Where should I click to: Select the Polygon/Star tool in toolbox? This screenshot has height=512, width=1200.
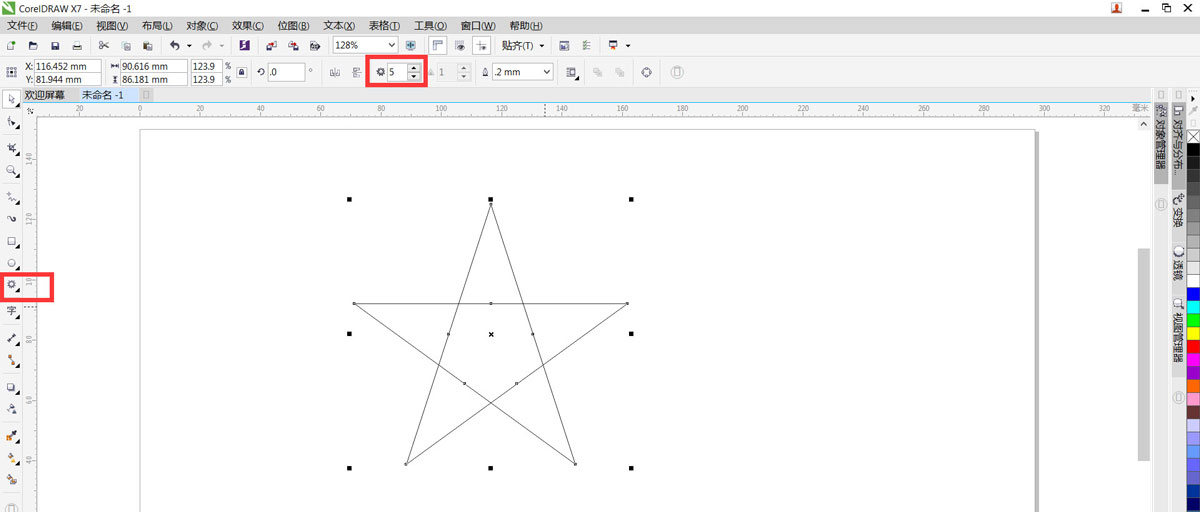click(12, 285)
